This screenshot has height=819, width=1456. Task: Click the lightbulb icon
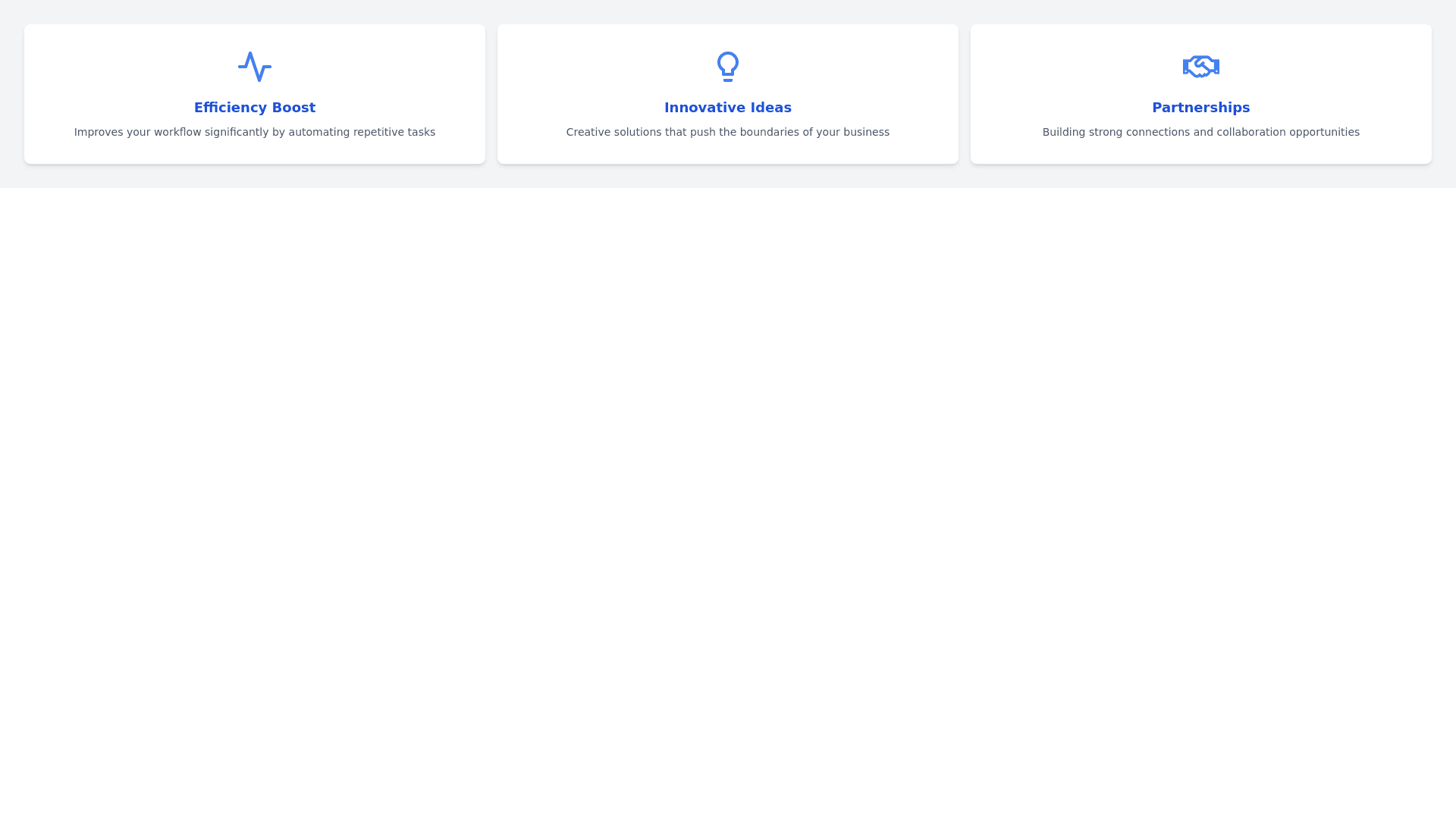click(727, 67)
